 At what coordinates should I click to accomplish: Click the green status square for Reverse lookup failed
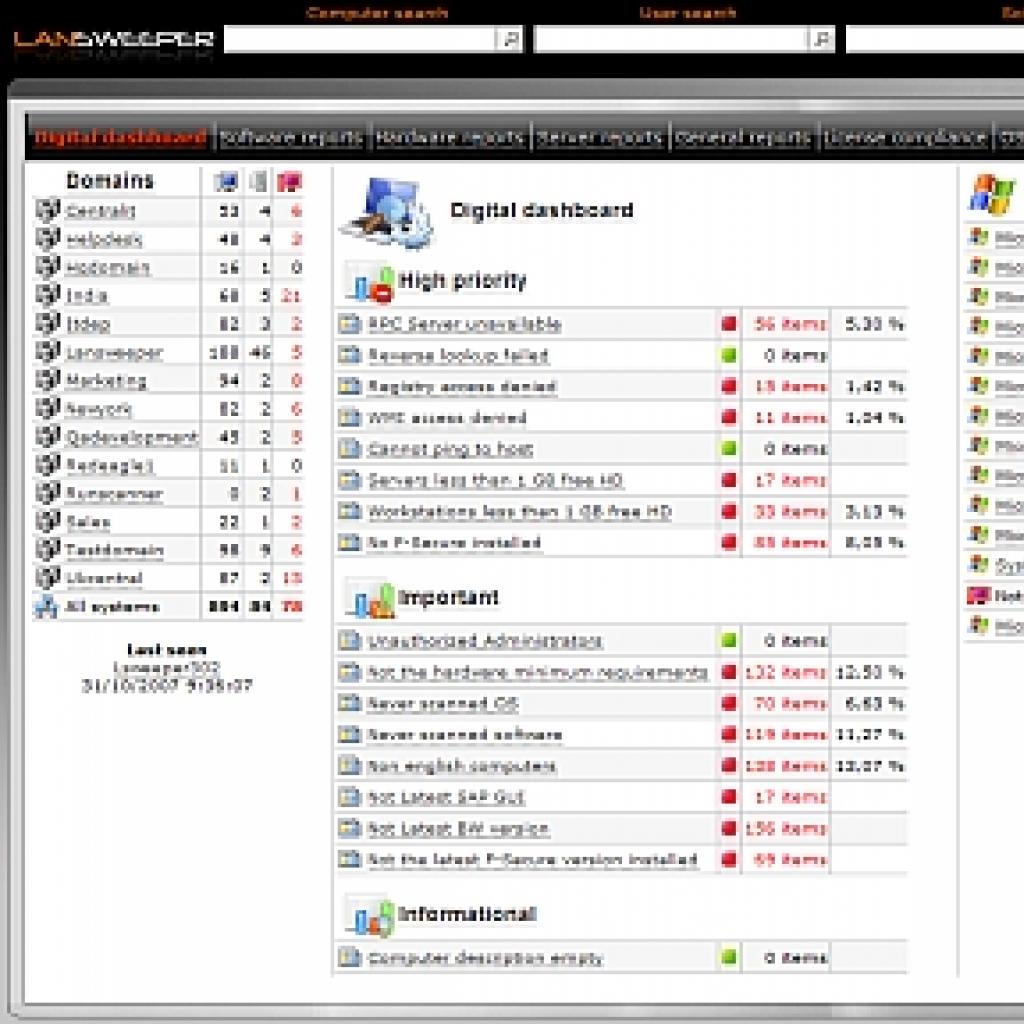tap(729, 355)
